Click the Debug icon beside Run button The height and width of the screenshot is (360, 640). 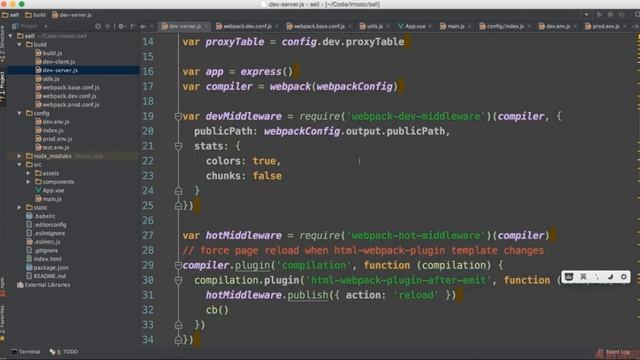(610, 15)
